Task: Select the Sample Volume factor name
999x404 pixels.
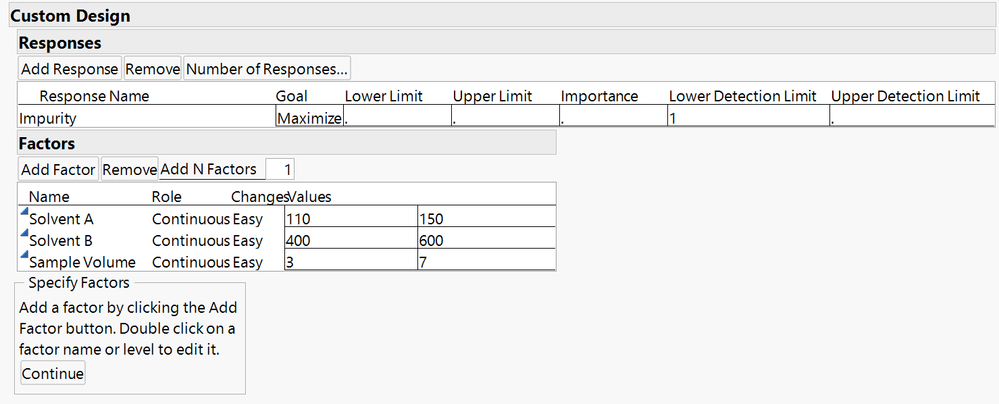Action: (82, 263)
